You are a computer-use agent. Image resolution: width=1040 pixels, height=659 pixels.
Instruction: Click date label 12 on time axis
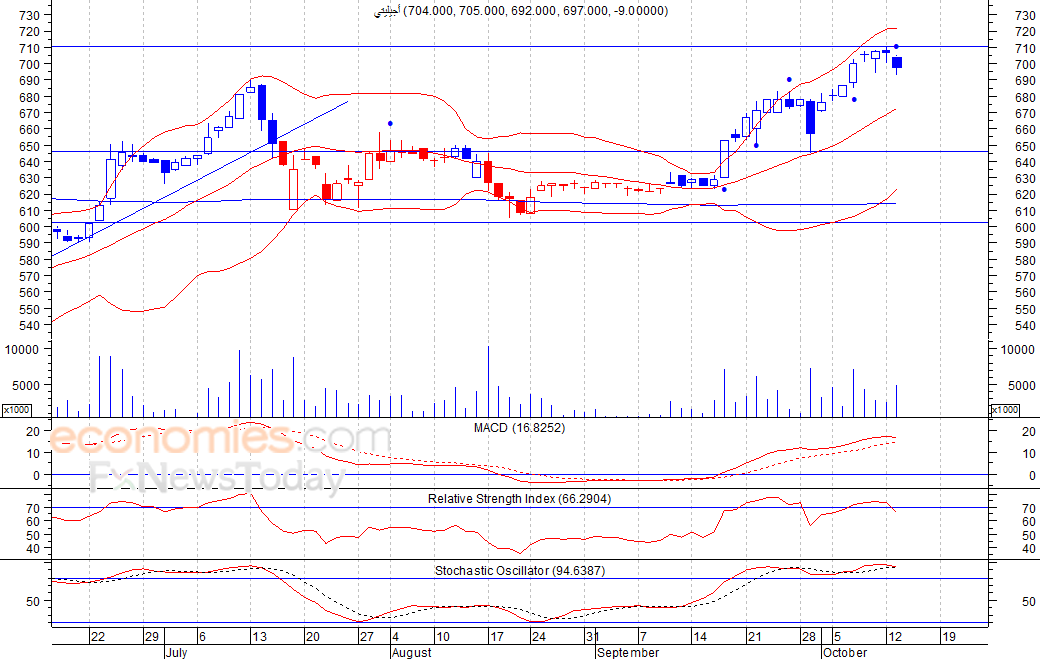tap(895, 636)
